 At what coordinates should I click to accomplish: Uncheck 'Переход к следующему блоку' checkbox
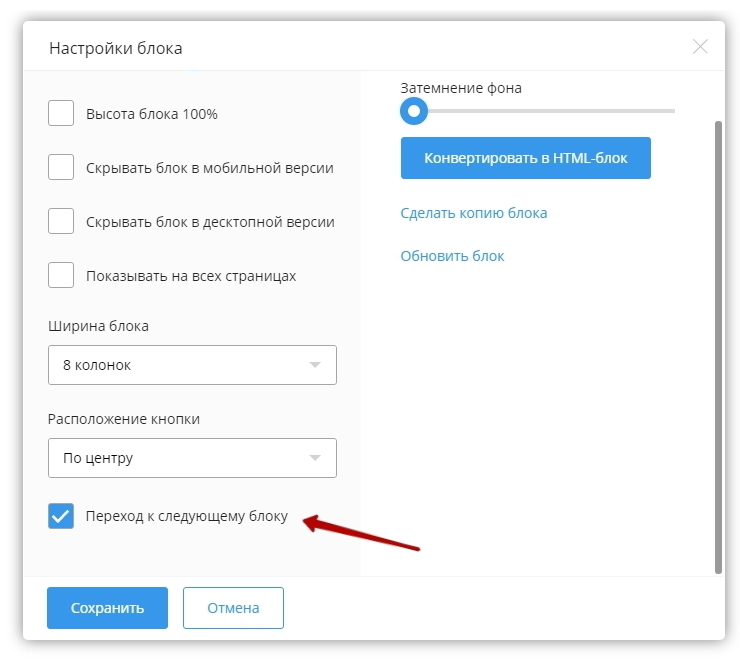point(61,516)
